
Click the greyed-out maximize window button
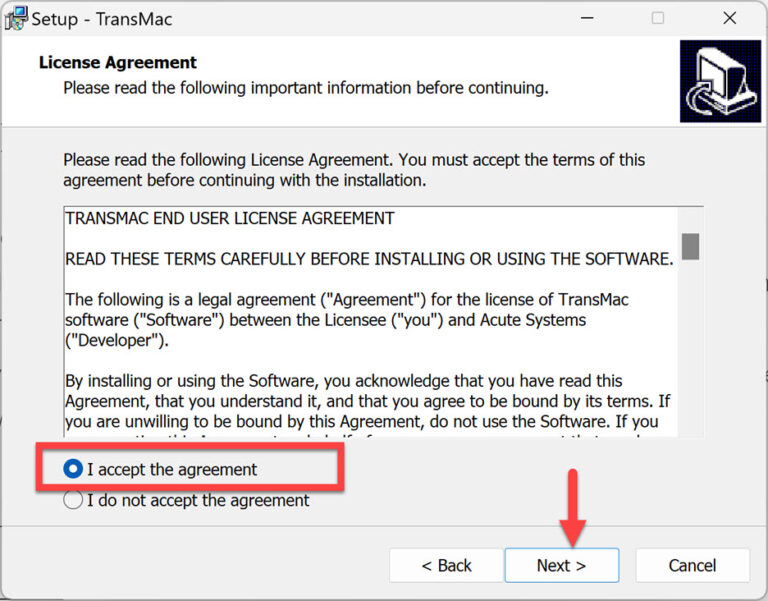pos(658,19)
